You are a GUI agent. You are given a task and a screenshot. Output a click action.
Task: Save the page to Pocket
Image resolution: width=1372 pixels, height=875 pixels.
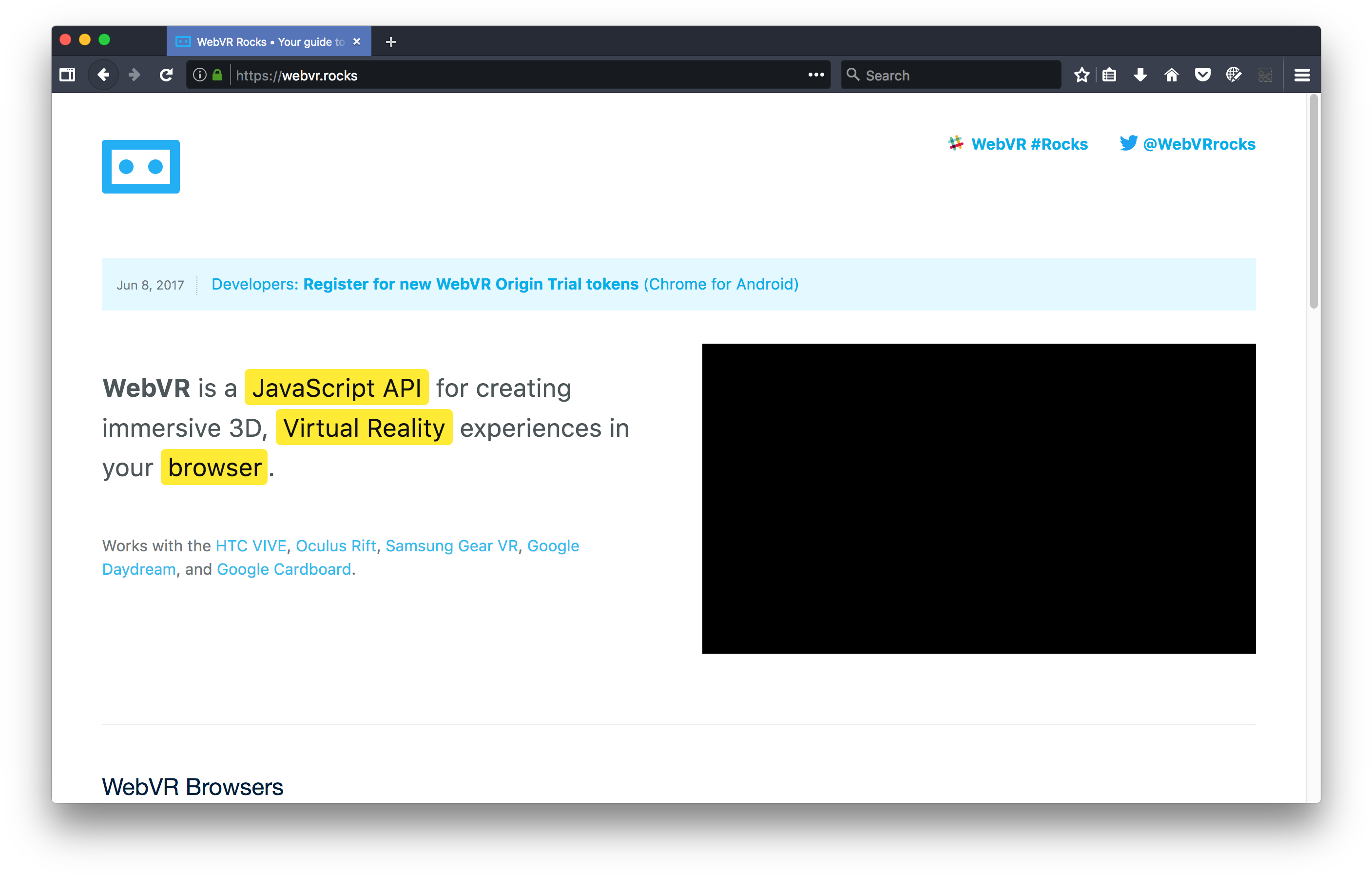[1202, 75]
